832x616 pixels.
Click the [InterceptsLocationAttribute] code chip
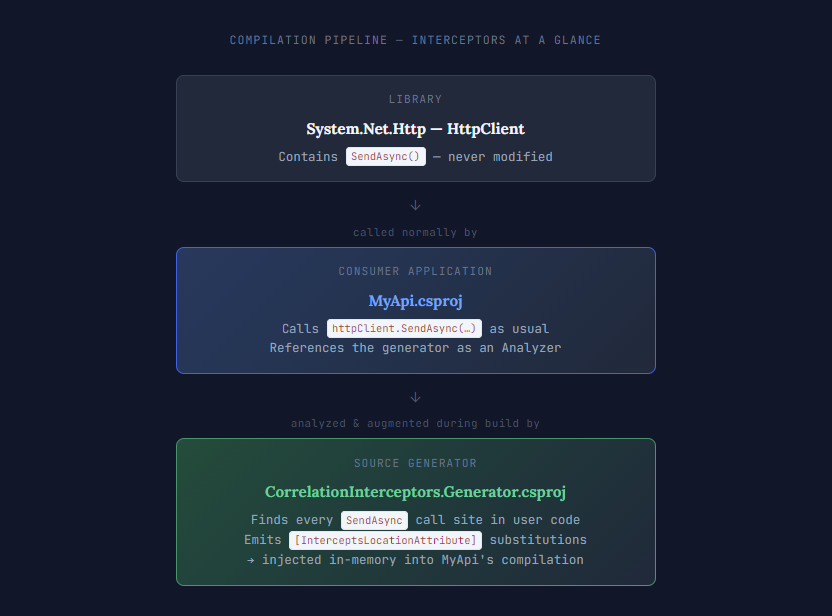pyautogui.click(x=386, y=540)
